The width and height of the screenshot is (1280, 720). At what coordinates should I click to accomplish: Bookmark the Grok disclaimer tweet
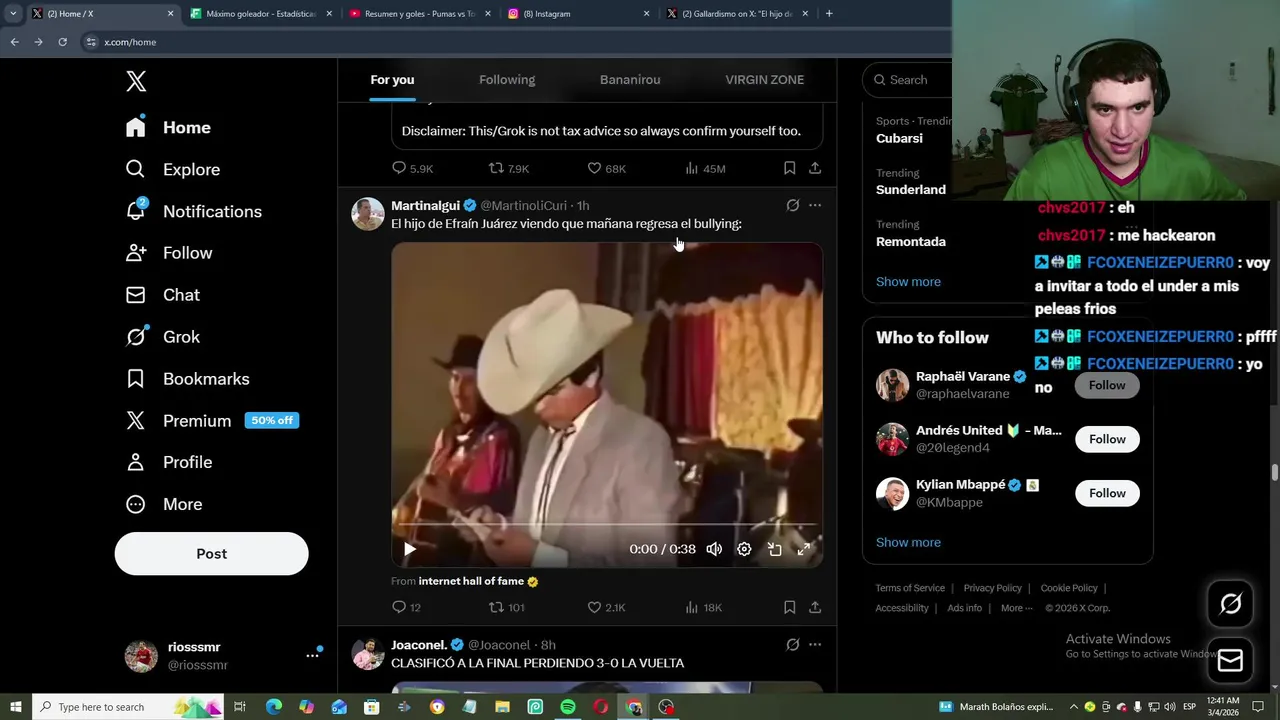(789, 168)
